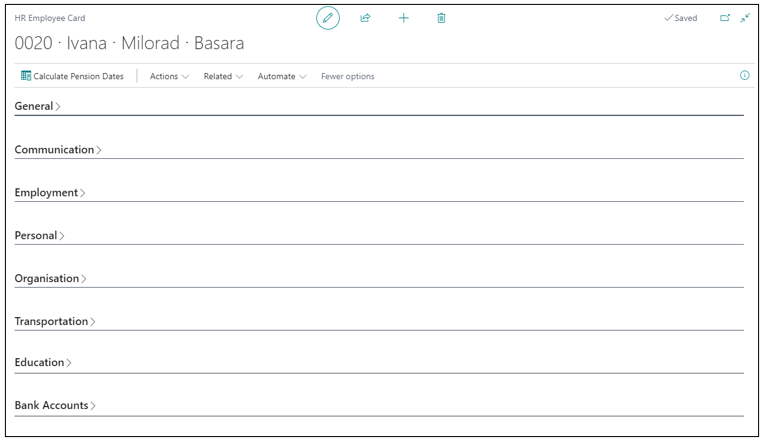Open the Actions dropdown menu
Screen dimensions: 765x442
point(169,76)
